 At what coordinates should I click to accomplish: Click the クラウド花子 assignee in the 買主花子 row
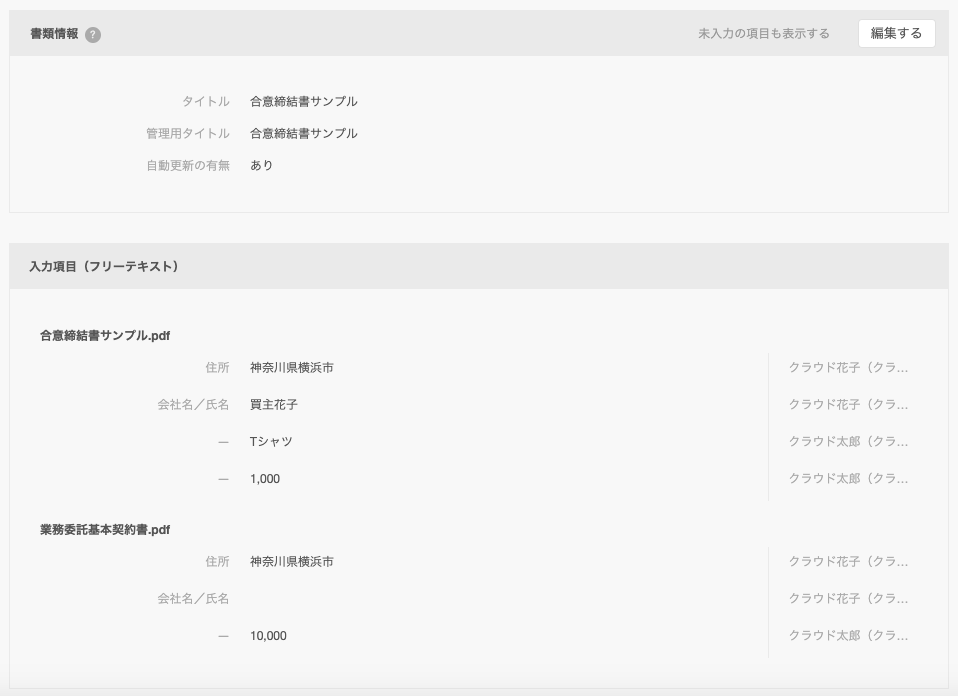(848, 405)
